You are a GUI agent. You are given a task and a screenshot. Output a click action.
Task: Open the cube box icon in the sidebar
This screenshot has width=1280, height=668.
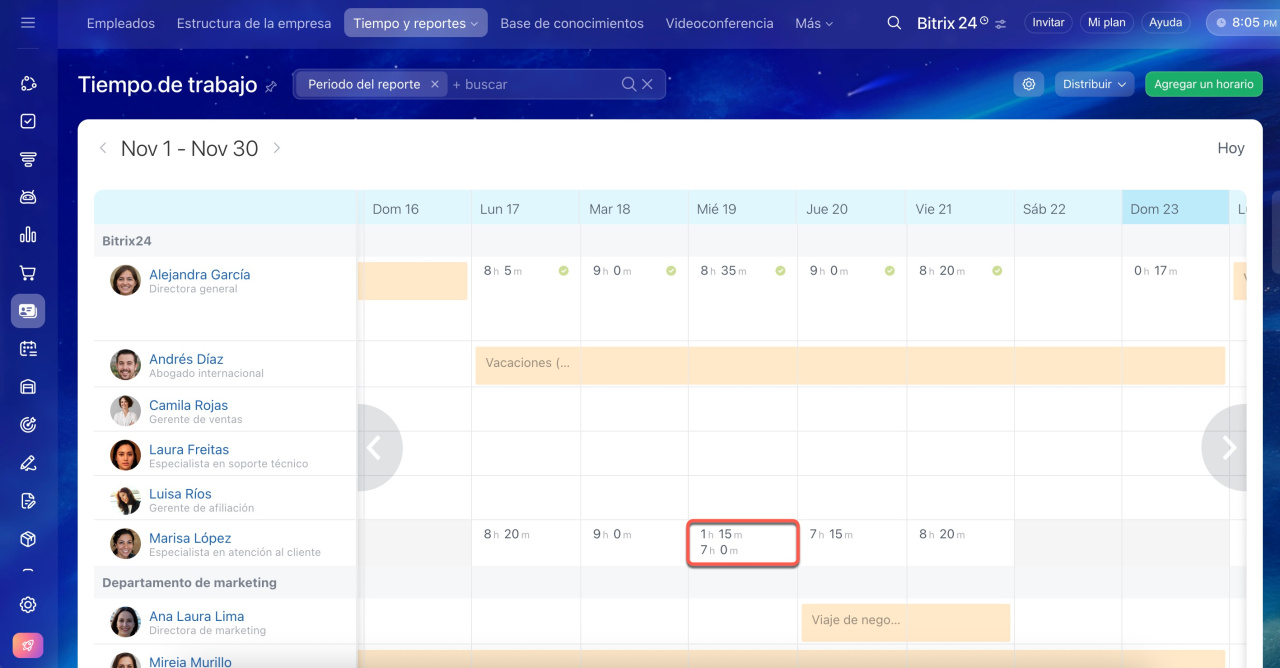tap(28, 539)
